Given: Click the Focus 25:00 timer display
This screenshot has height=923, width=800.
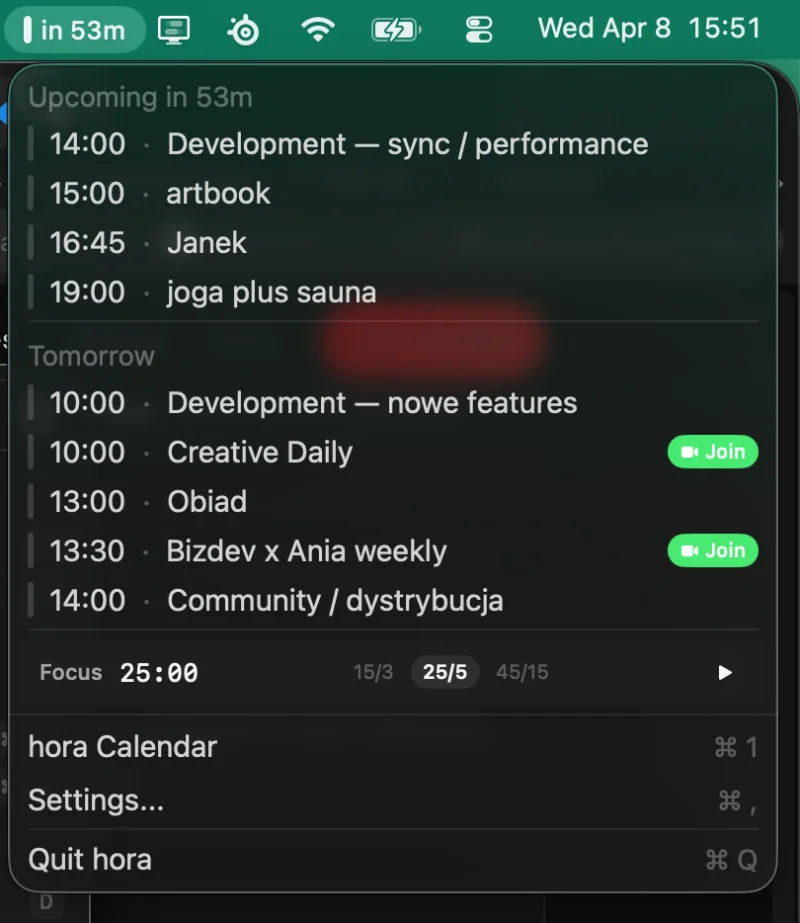Looking at the screenshot, I should 157,672.
